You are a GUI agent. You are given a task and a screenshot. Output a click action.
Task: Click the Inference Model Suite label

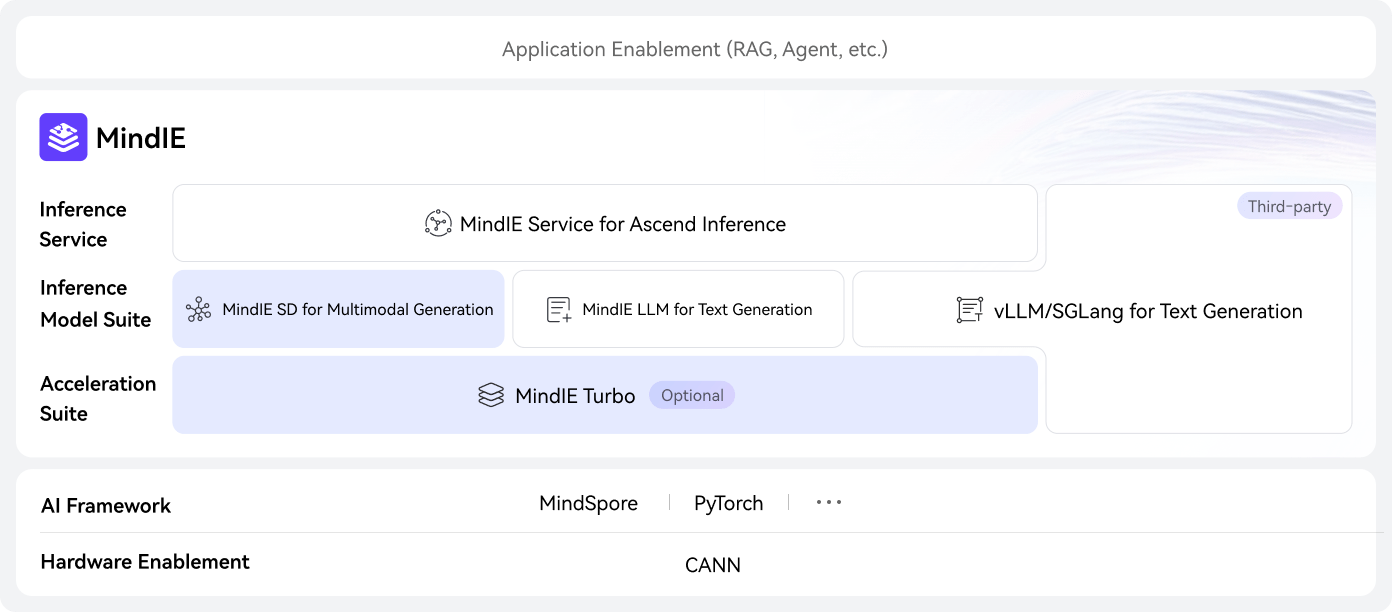(x=95, y=304)
